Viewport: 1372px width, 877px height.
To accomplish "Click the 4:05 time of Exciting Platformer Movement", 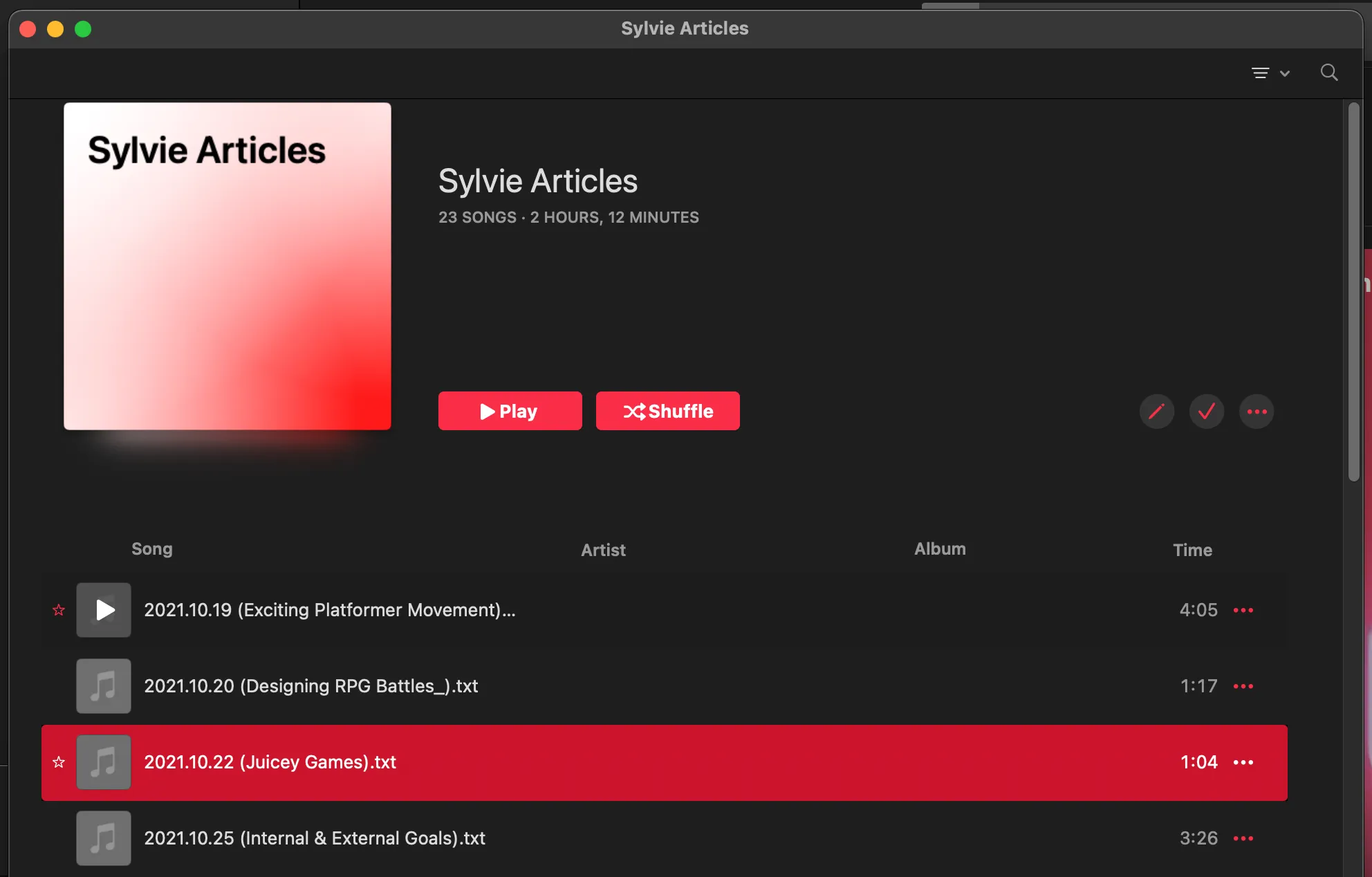I will (1198, 610).
